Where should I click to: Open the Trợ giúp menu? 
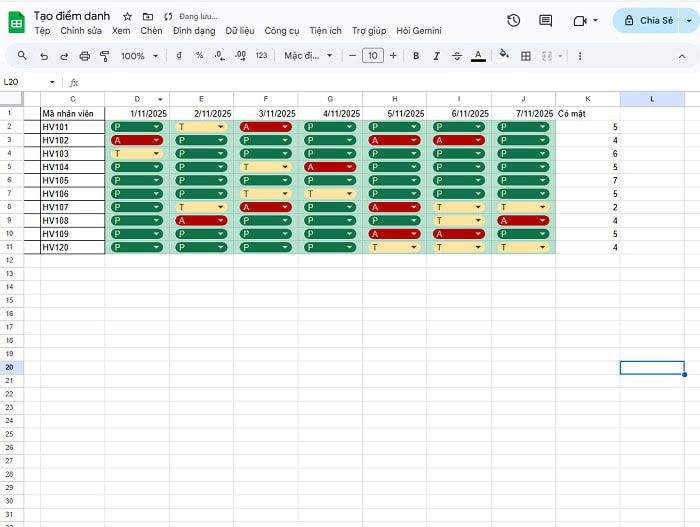point(369,31)
